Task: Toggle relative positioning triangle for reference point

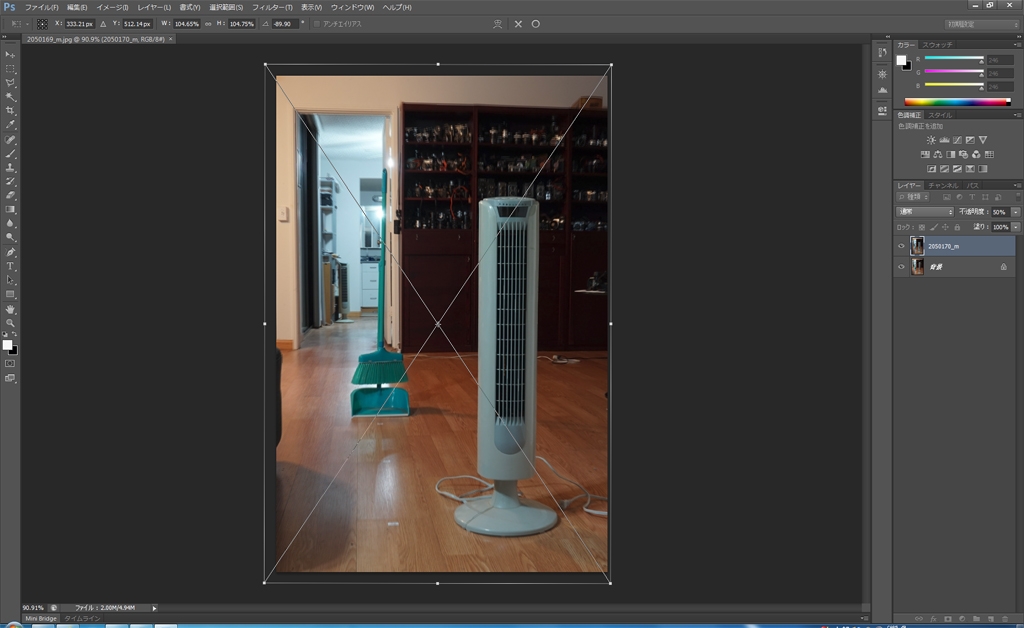Action: [x=103, y=24]
